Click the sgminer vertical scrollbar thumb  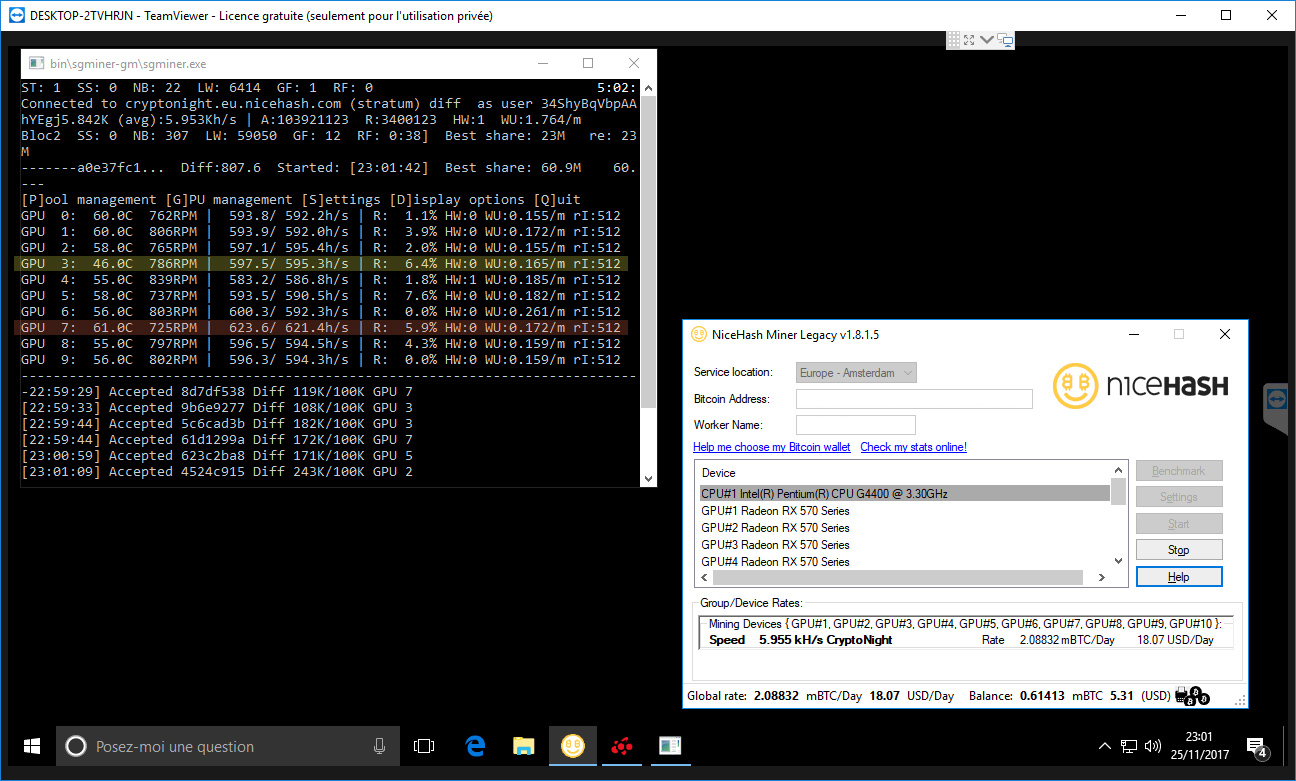[x=648, y=252]
